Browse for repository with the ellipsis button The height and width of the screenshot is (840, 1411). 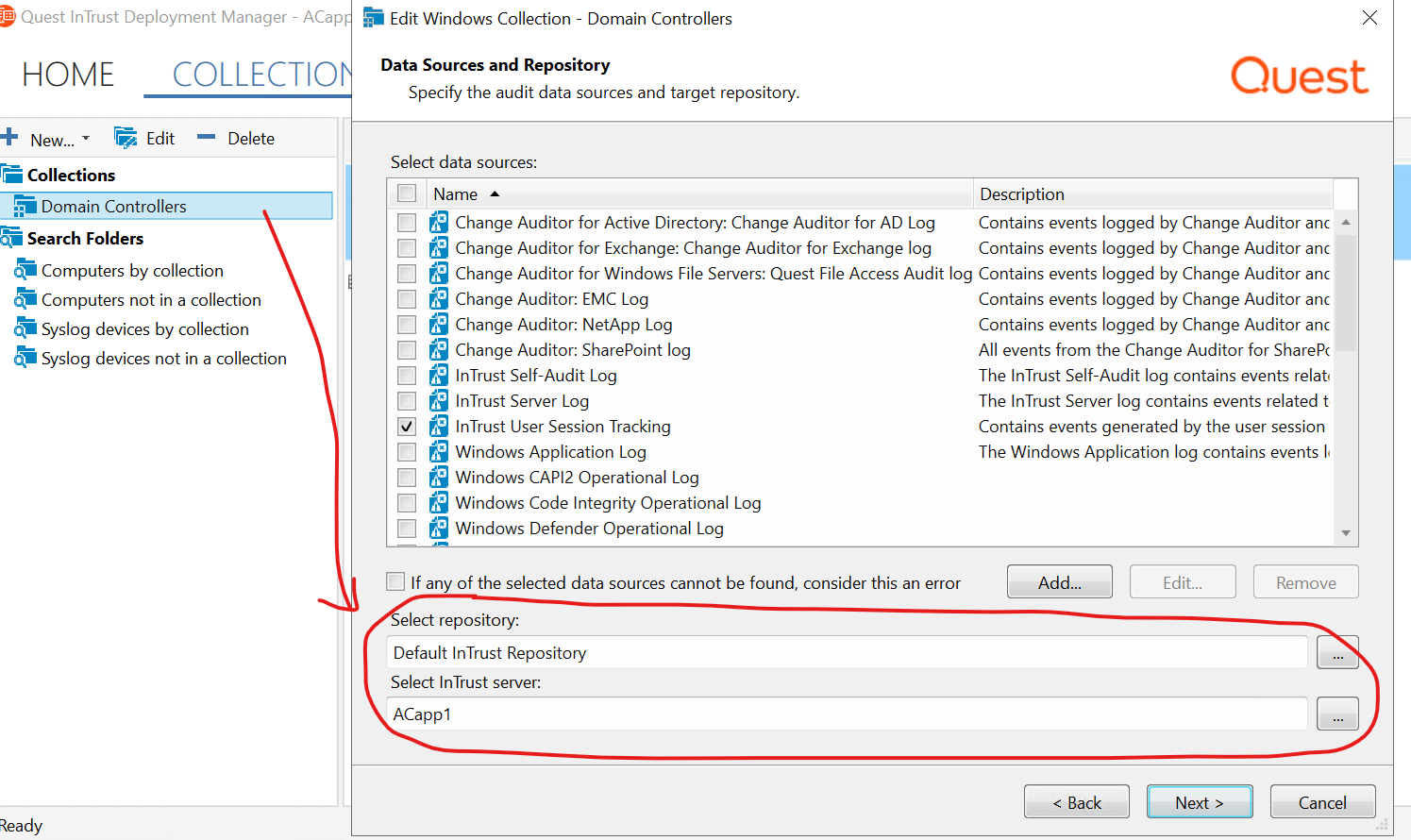(1337, 652)
